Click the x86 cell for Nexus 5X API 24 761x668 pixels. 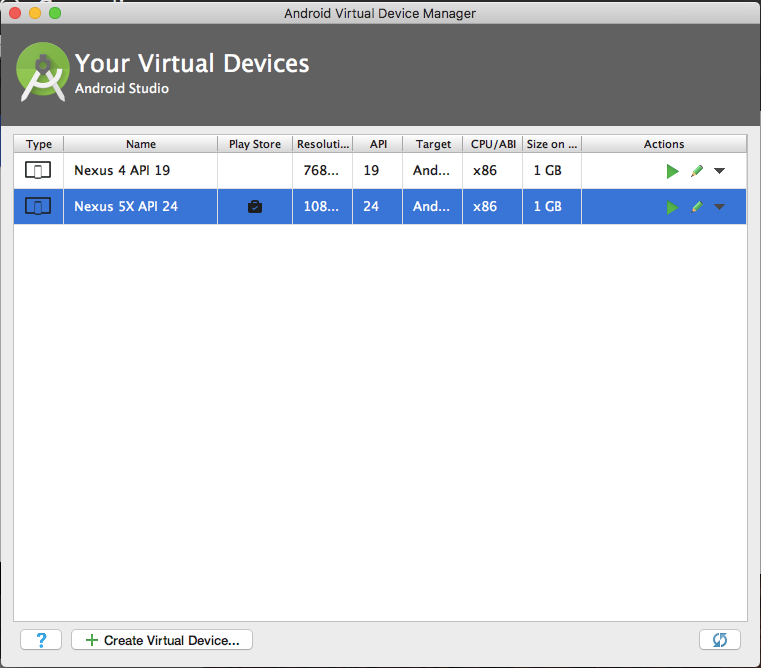(x=493, y=206)
